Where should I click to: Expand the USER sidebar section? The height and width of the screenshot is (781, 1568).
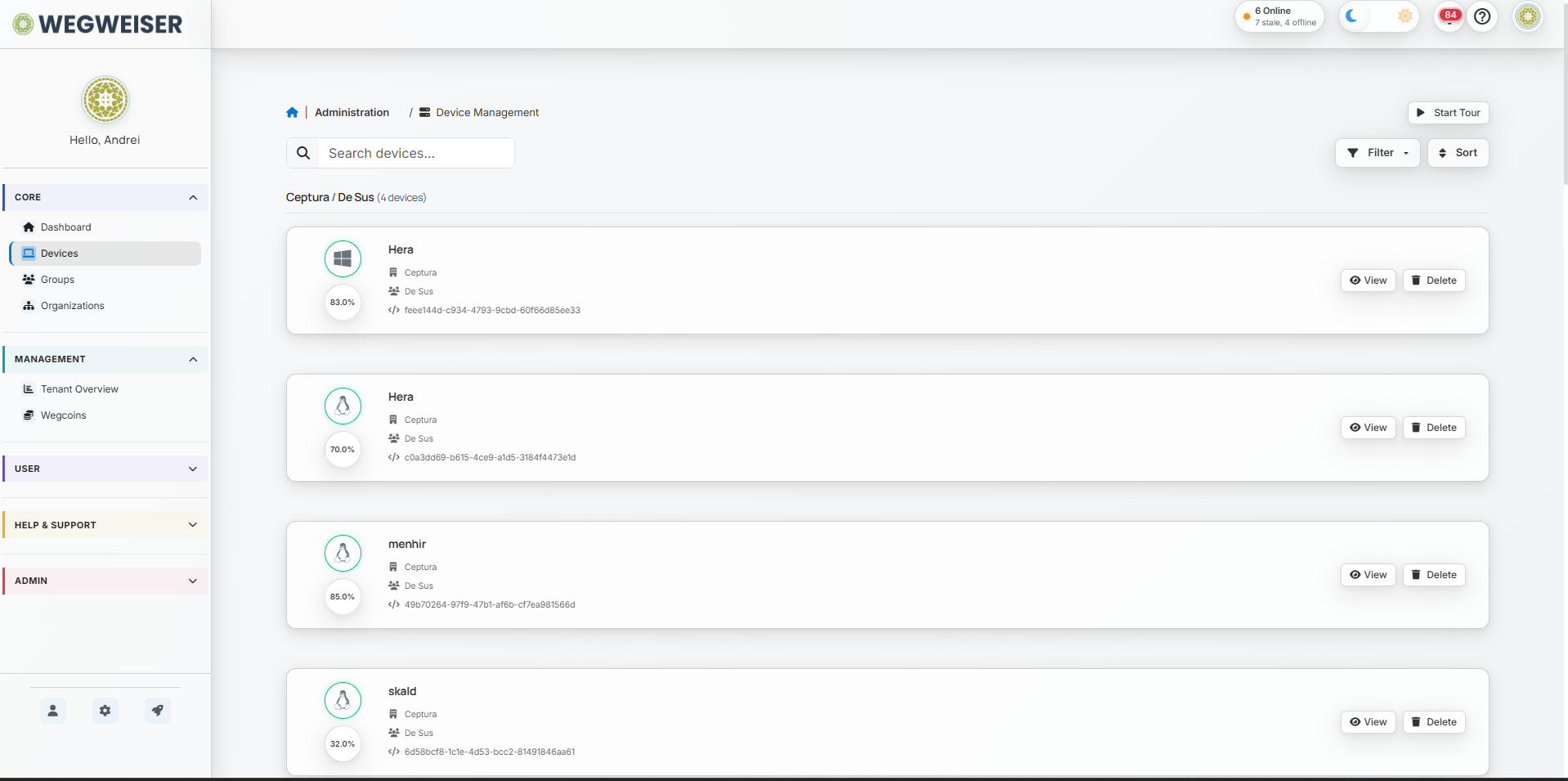(x=105, y=469)
